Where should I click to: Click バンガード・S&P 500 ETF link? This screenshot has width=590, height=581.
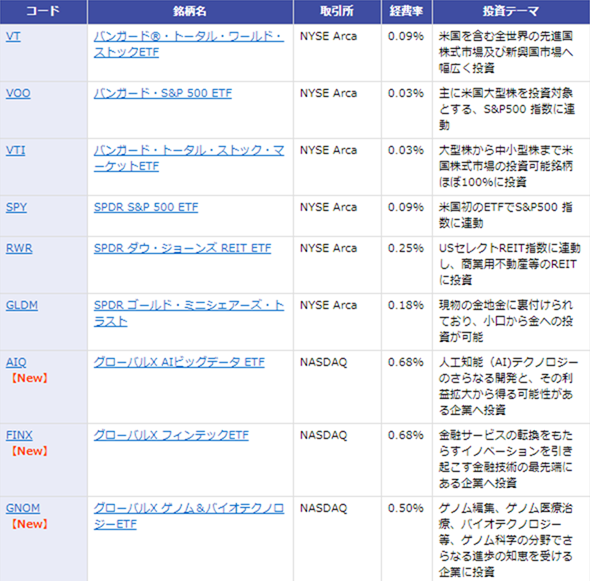pyautogui.click(x=163, y=93)
